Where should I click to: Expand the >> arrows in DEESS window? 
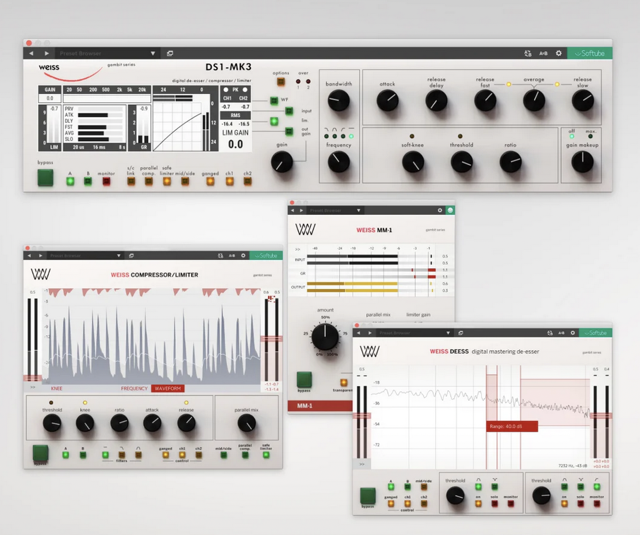pos(362,464)
